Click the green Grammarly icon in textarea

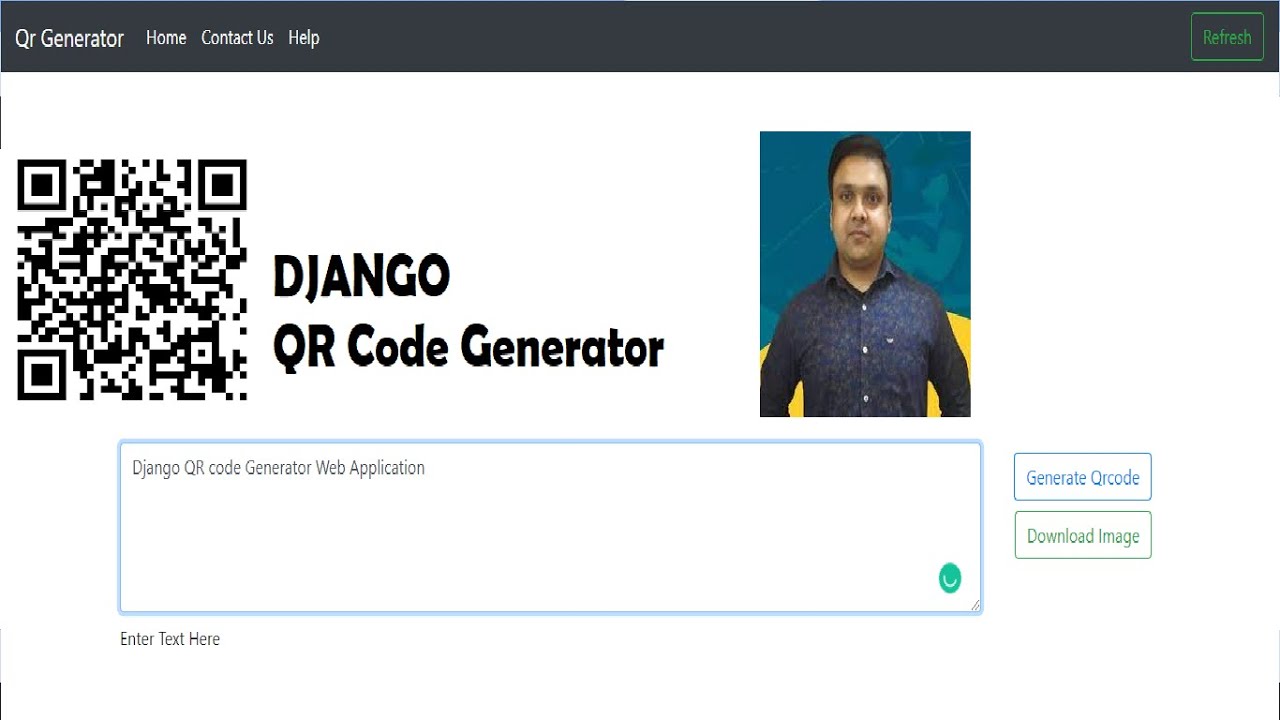point(950,578)
